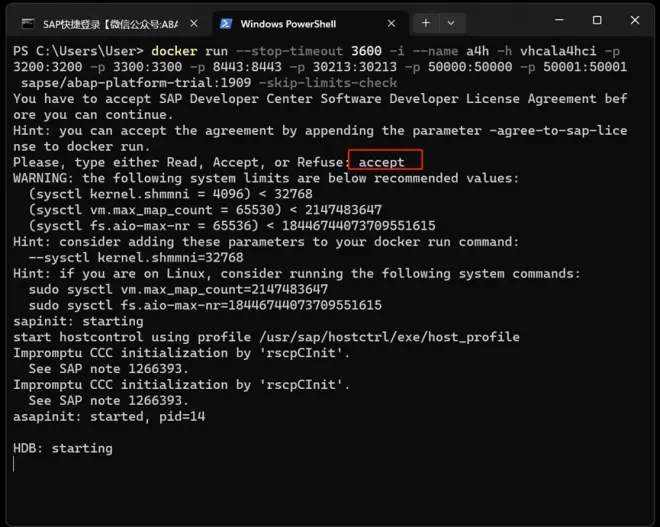
Task: Maximize the terminal window
Action: [x=597, y=20]
